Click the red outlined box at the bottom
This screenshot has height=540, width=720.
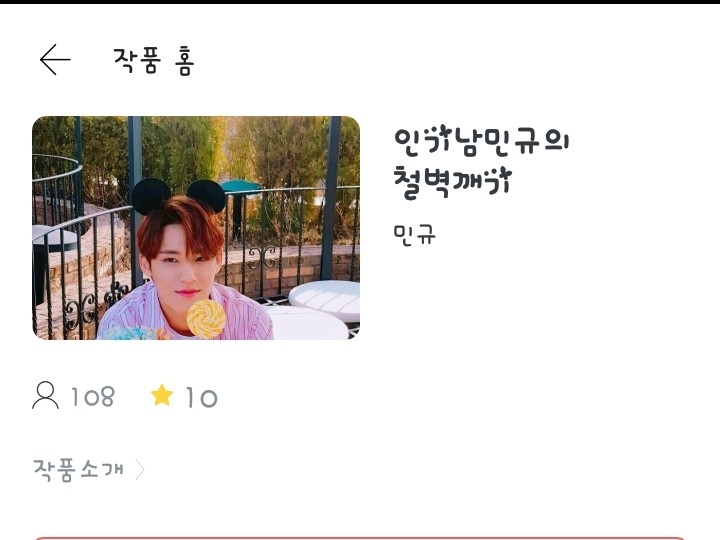360,538
